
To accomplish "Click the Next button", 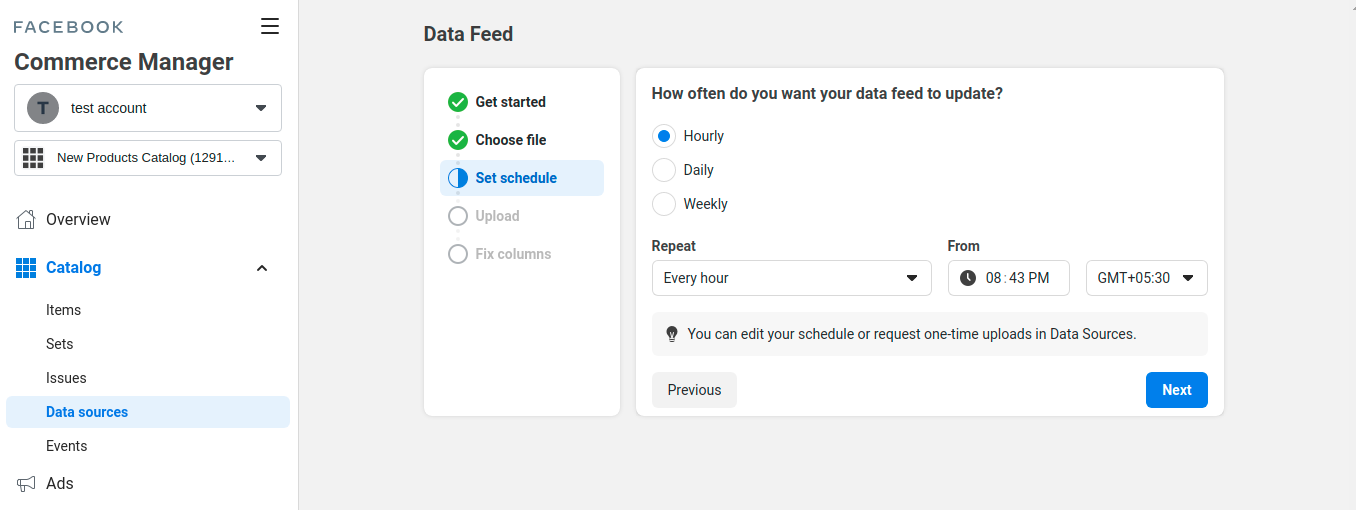I will point(1176,390).
